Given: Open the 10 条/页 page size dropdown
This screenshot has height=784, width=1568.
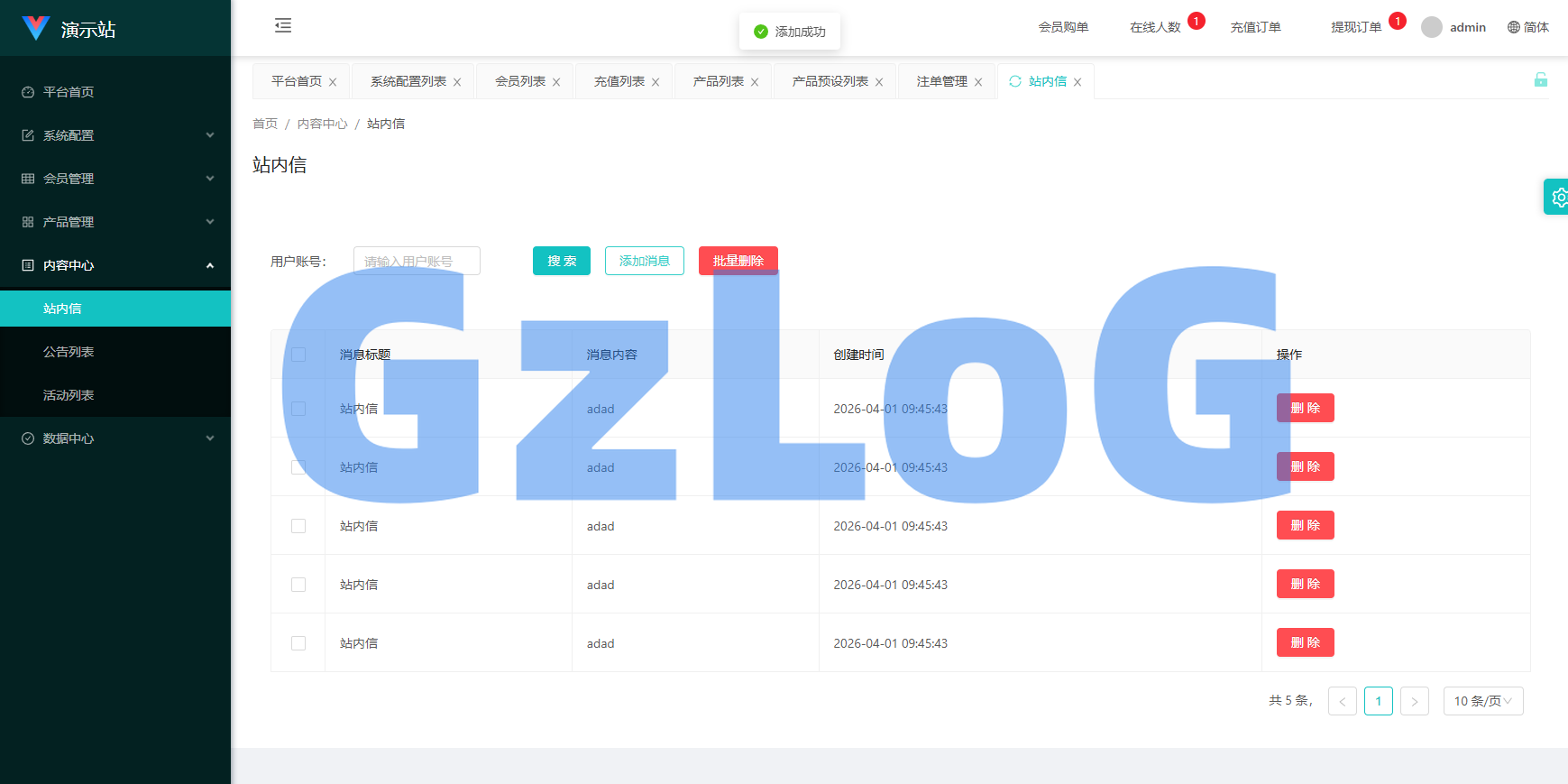Looking at the screenshot, I should [1483, 701].
